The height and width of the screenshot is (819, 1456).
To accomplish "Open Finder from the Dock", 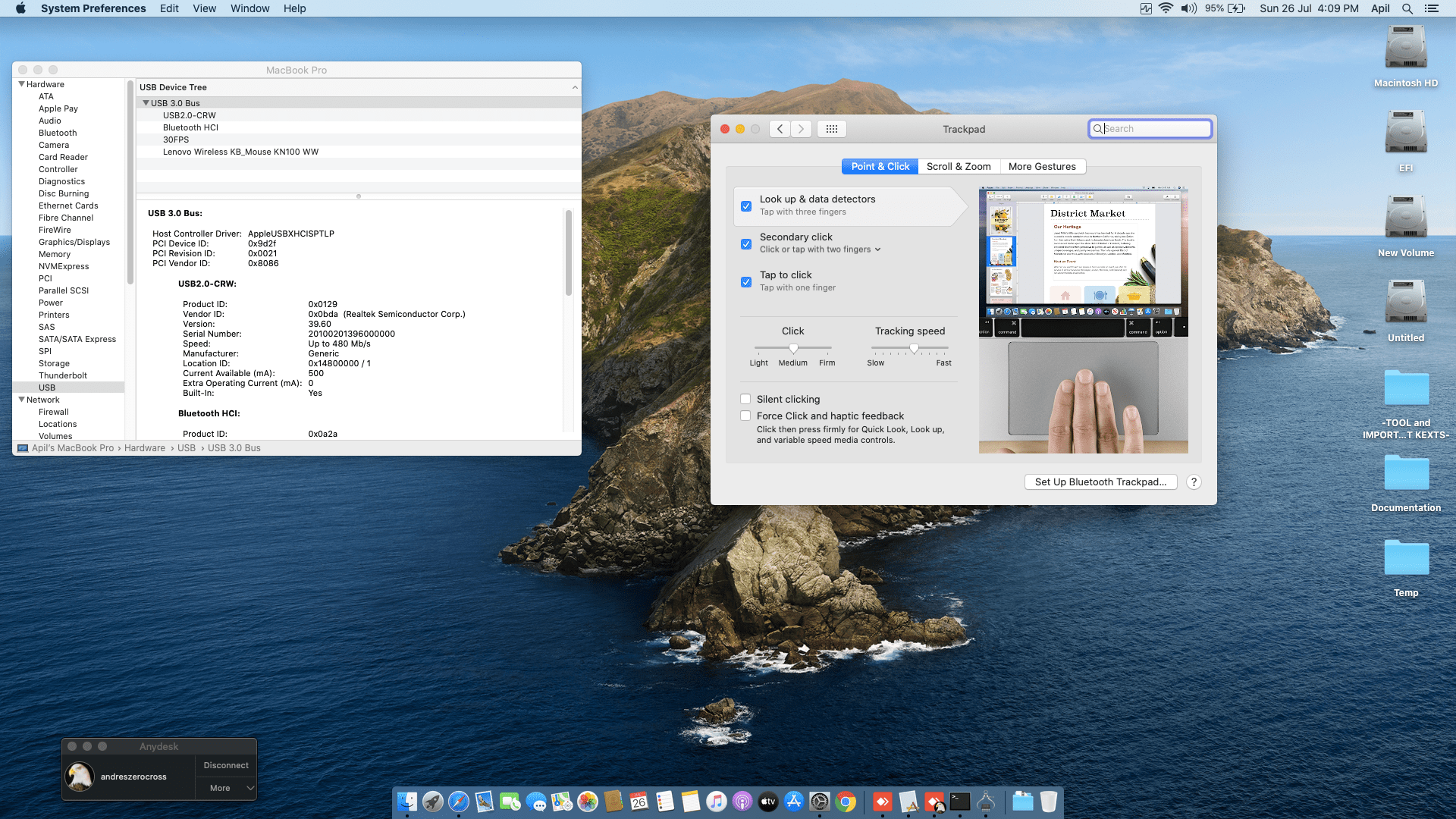I will pyautogui.click(x=407, y=802).
